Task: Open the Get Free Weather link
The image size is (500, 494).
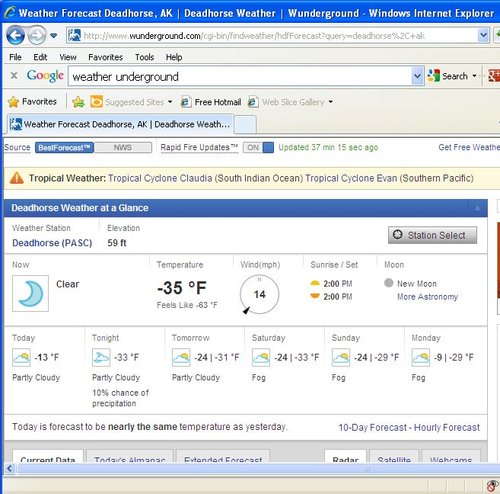Action: click(469, 147)
